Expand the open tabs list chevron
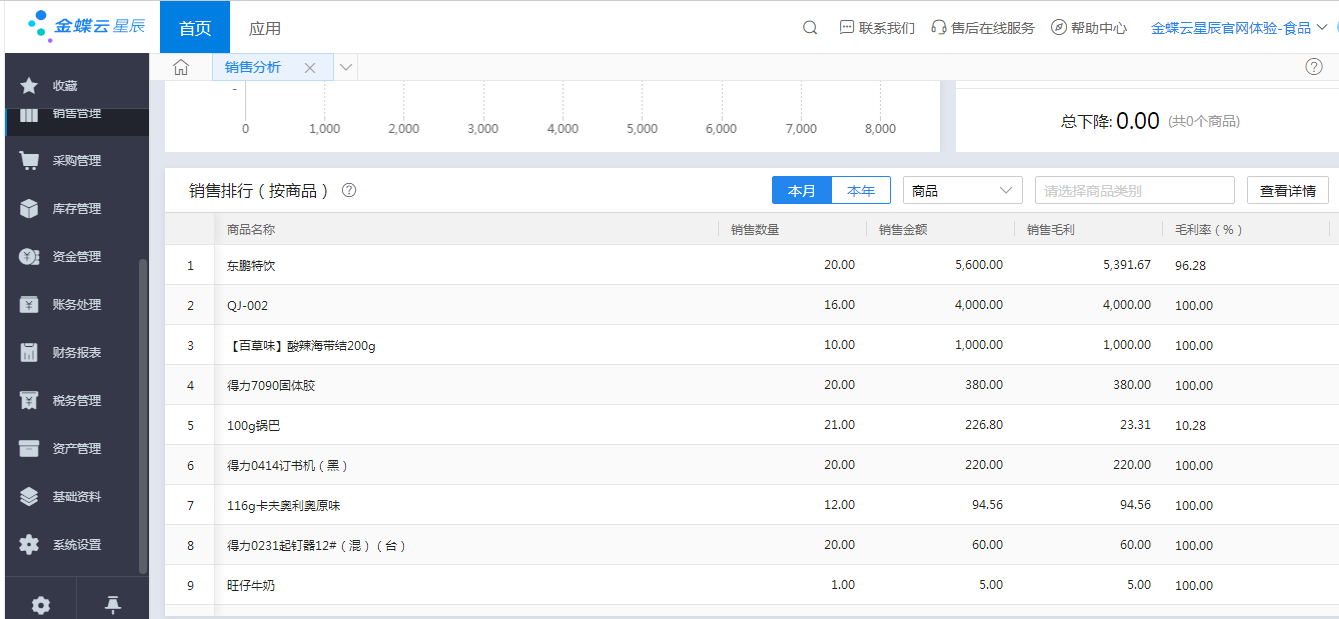The image size is (1339, 619). 346,67
